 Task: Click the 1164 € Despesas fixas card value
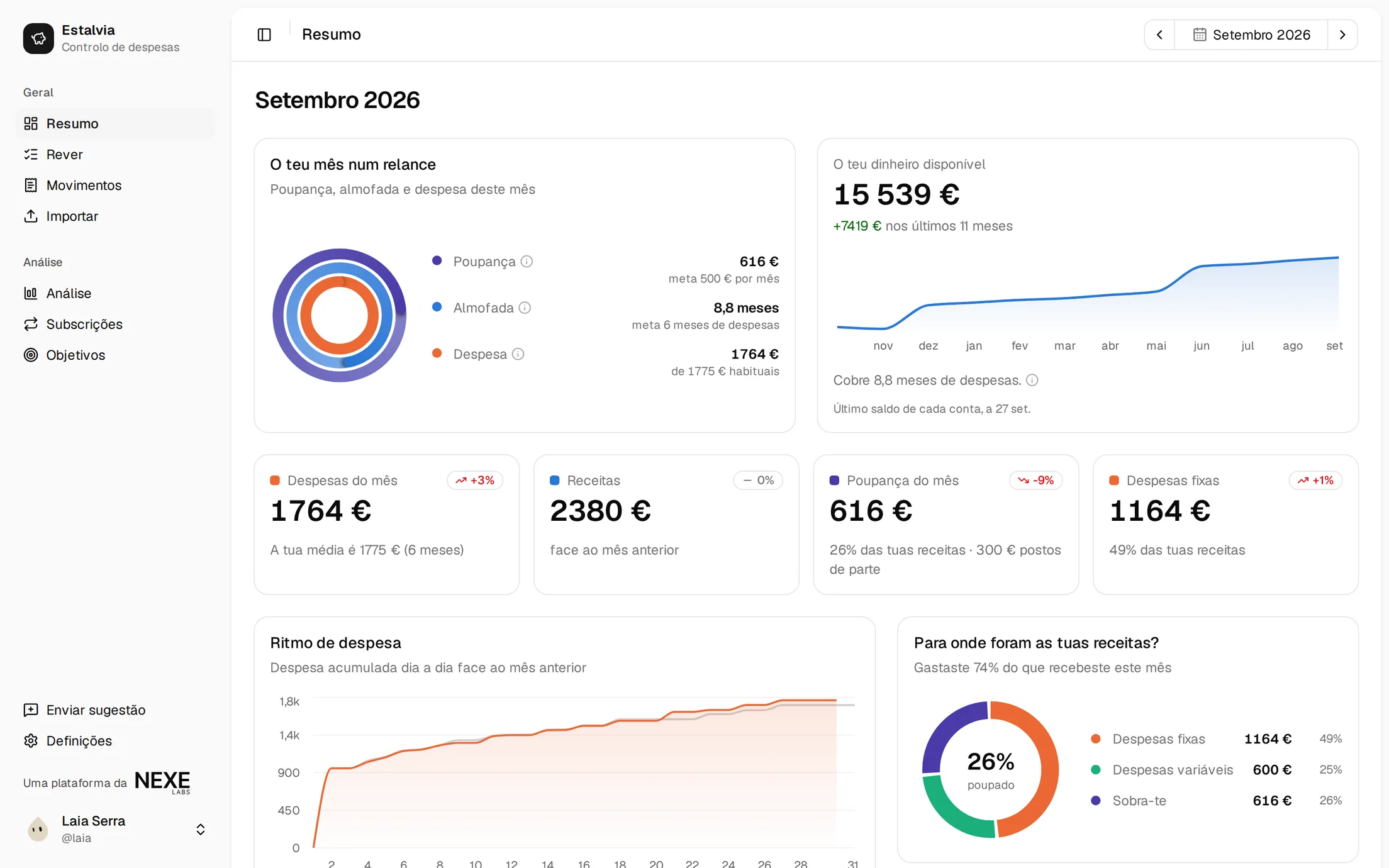[x=1160, y=511]
